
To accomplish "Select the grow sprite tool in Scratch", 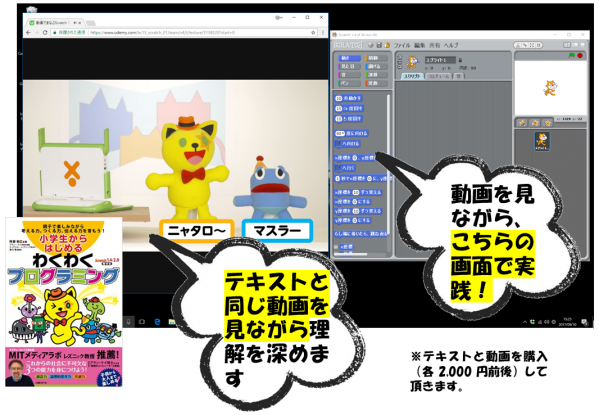I will [x=532, y=45].
